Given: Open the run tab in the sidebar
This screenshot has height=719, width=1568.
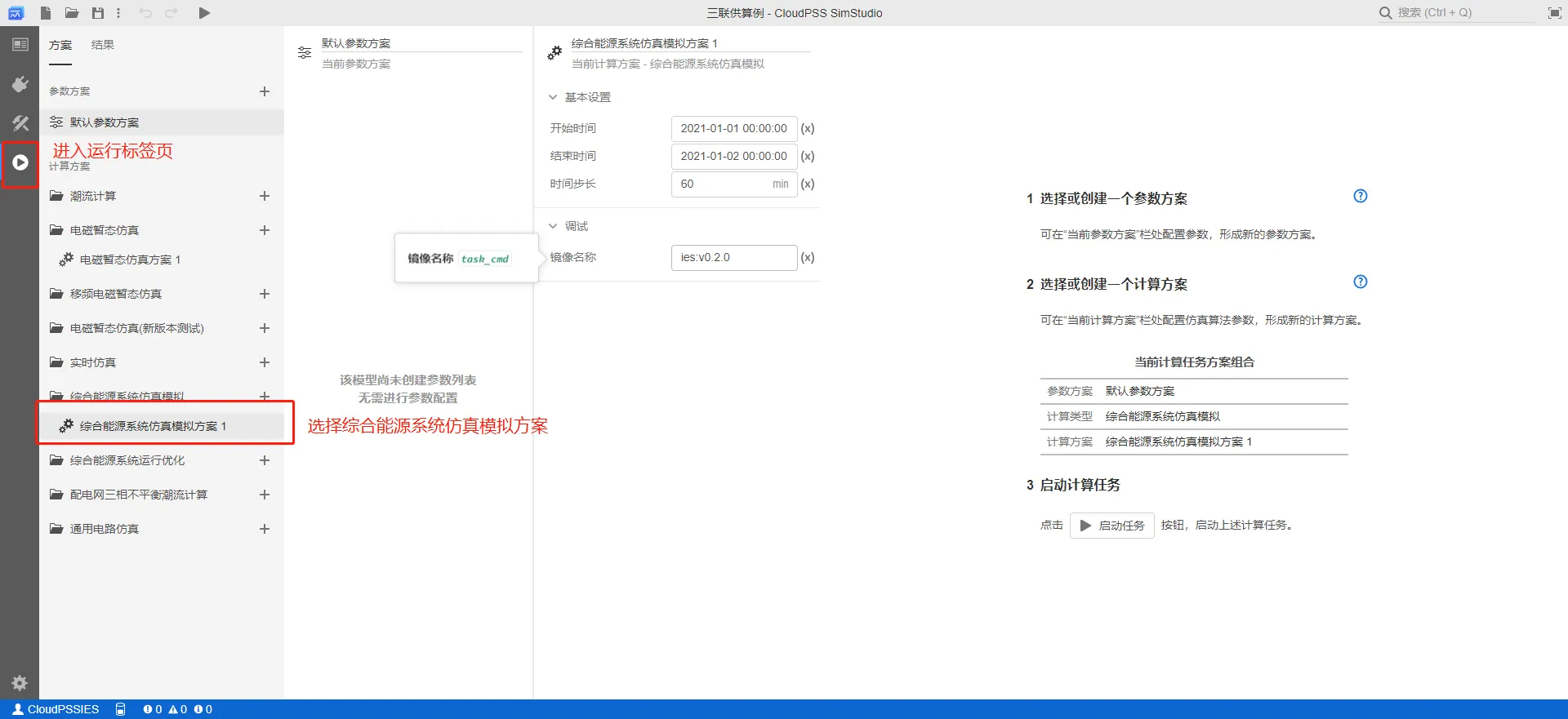Looking at the screenshot, I should (x=20, y=163).
